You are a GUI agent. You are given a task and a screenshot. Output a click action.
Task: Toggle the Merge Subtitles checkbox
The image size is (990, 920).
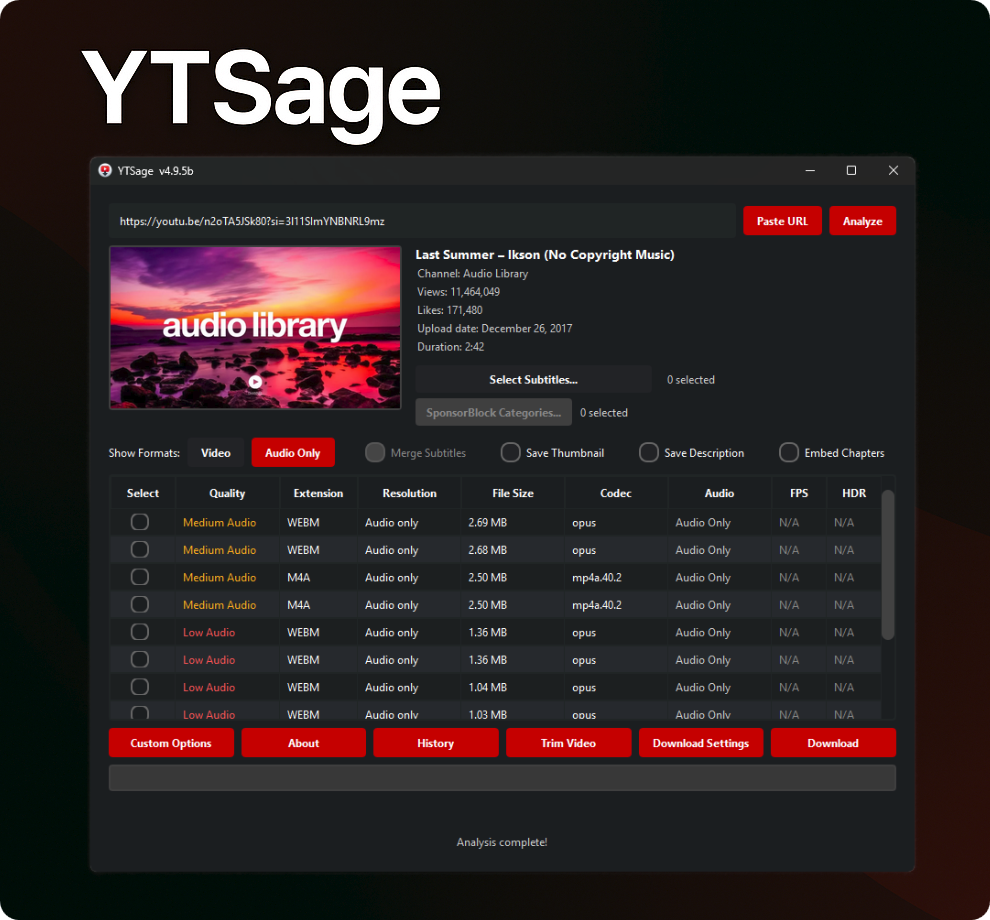[x=375, y=453]
